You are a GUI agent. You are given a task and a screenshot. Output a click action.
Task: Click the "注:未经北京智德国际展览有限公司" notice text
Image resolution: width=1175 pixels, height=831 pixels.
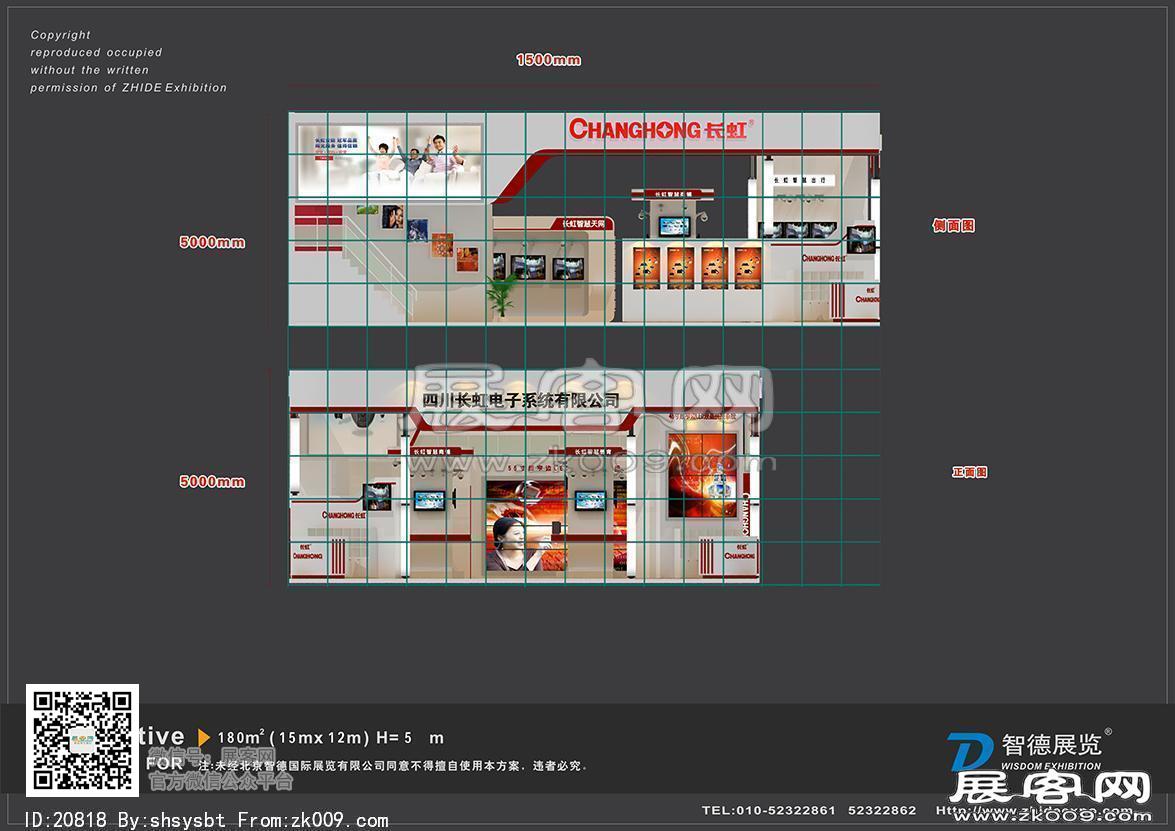coord(393,766)
